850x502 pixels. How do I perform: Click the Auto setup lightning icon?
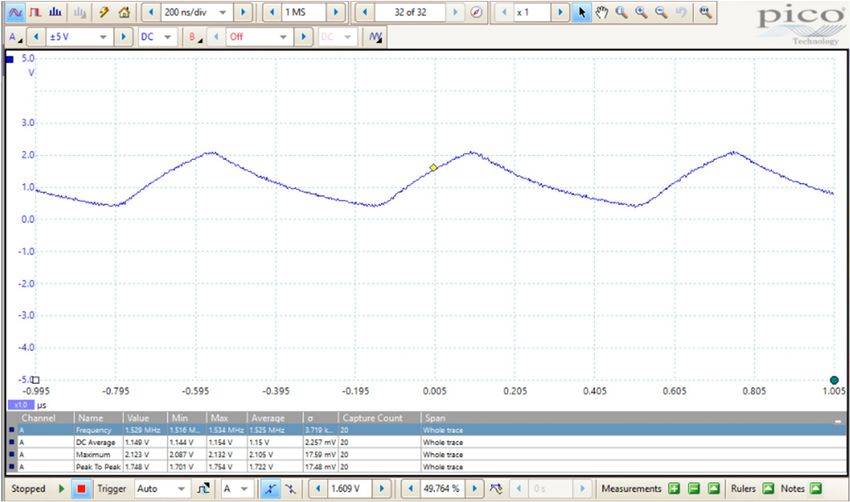pyautogui.click(x=104, y=12)
